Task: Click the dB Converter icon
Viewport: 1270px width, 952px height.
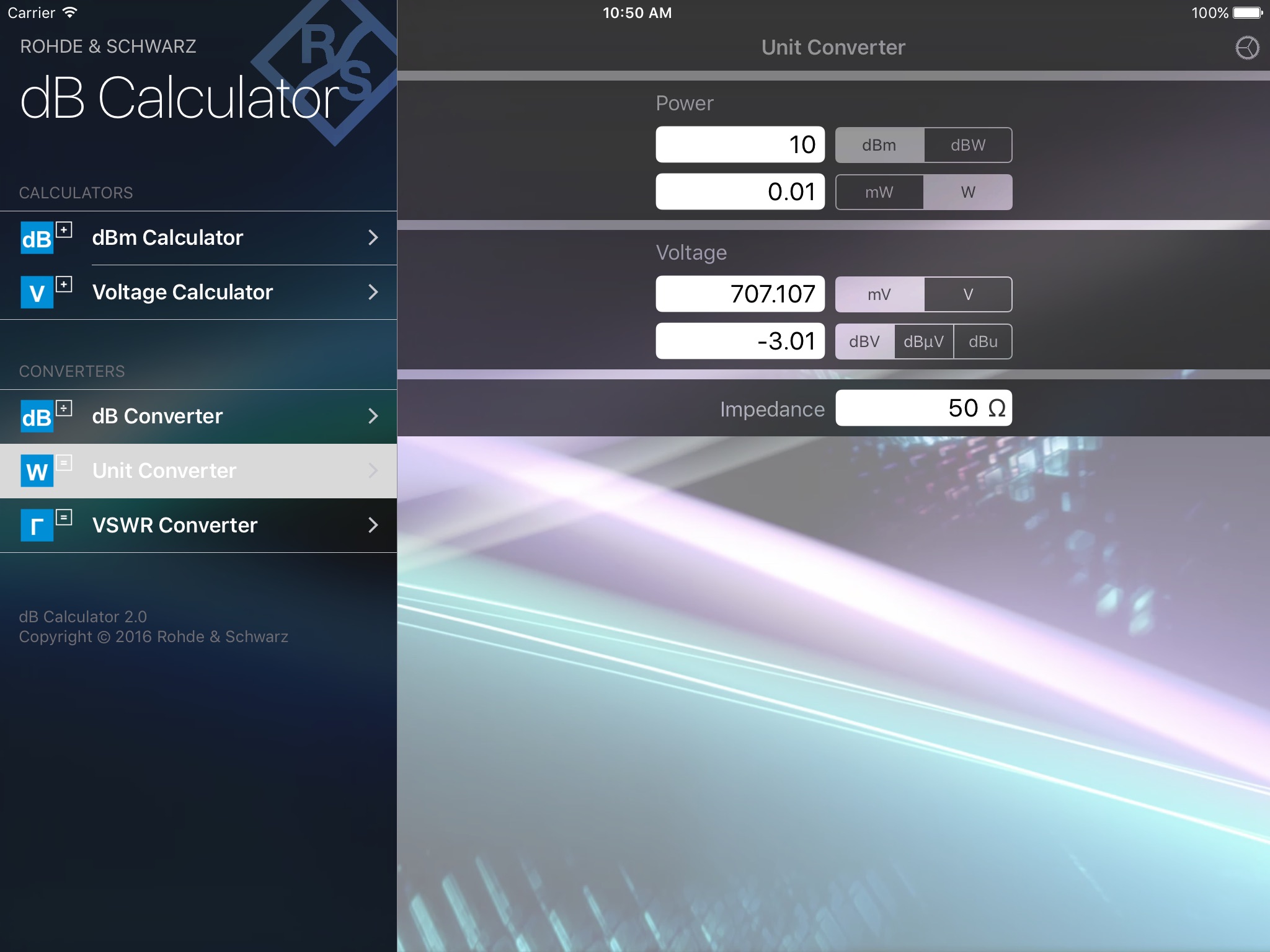Action: tap(47, 416)
